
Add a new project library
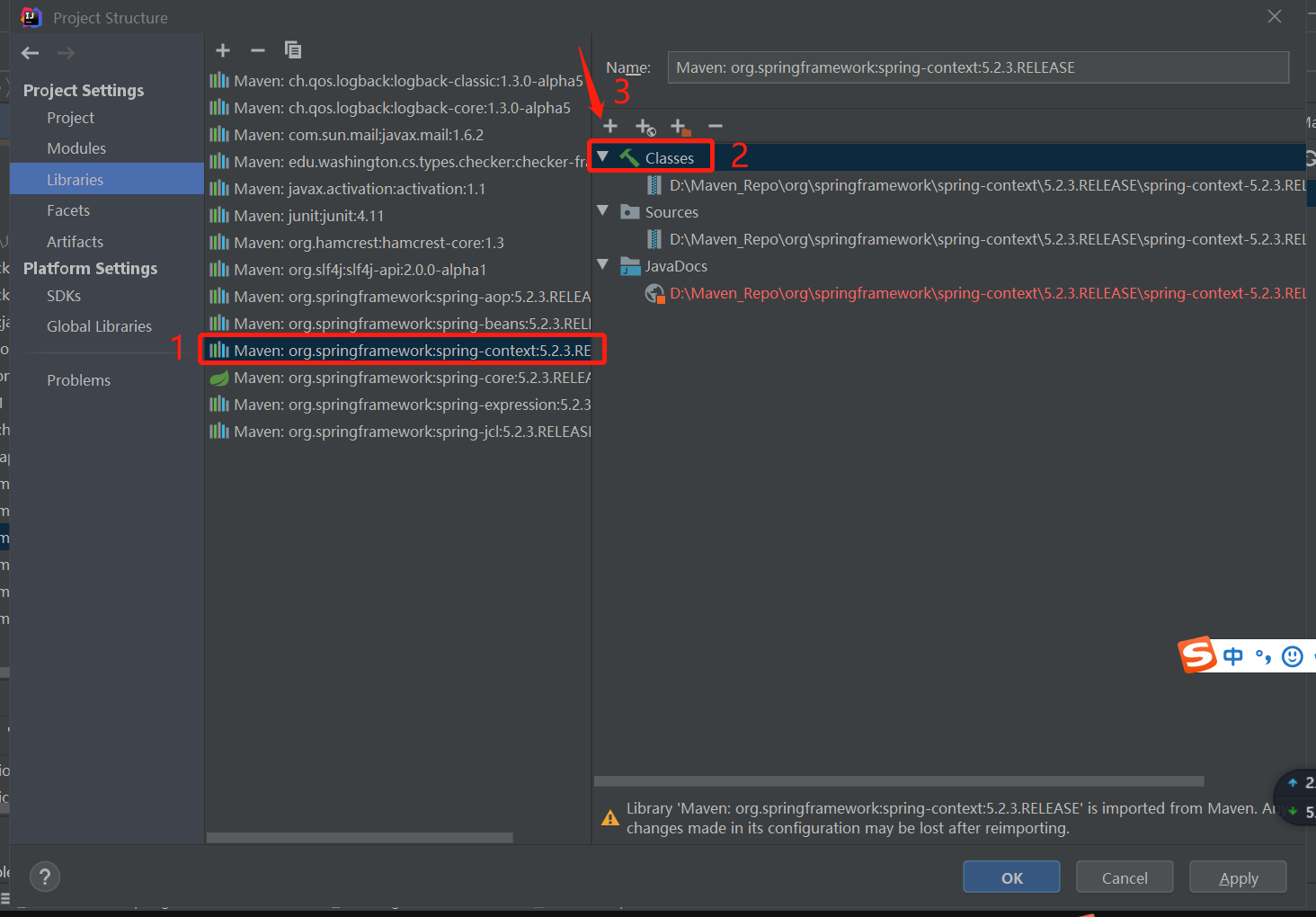[223, 50]
